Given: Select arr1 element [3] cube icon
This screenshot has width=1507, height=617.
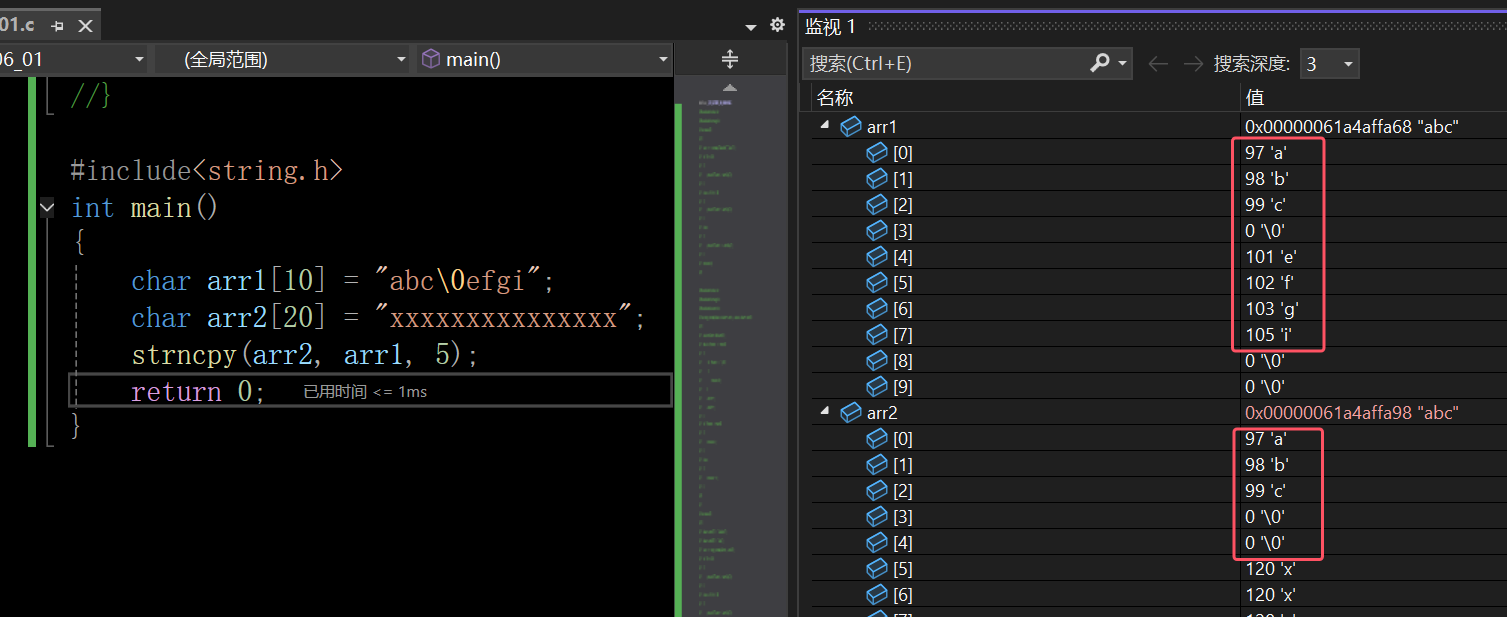Looking at the screenshot, I should pos(877,230).
